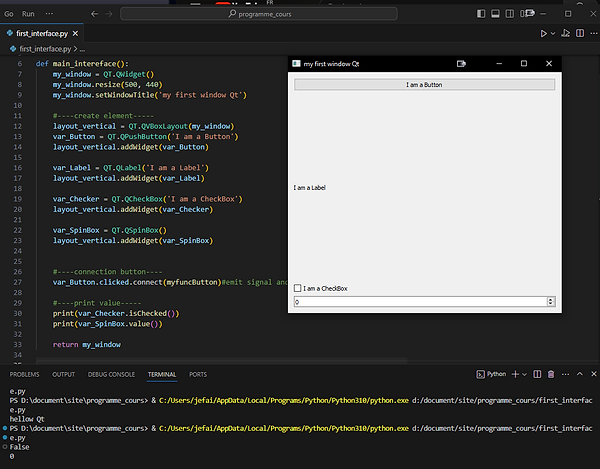Close the terminal panel
This screenshot has width=600, height=469.
594,374
